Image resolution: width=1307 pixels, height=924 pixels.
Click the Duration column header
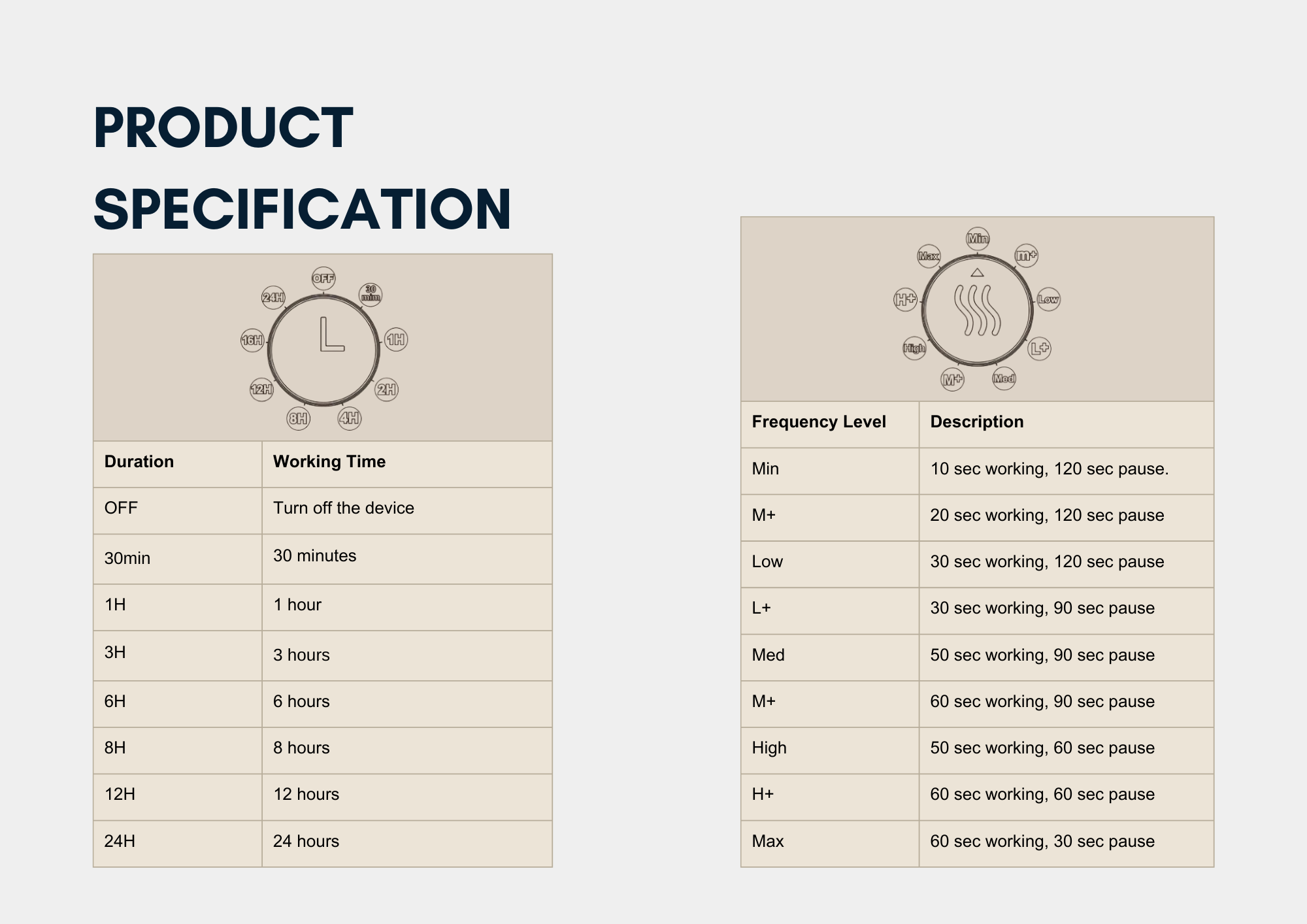tap(139, 461)
